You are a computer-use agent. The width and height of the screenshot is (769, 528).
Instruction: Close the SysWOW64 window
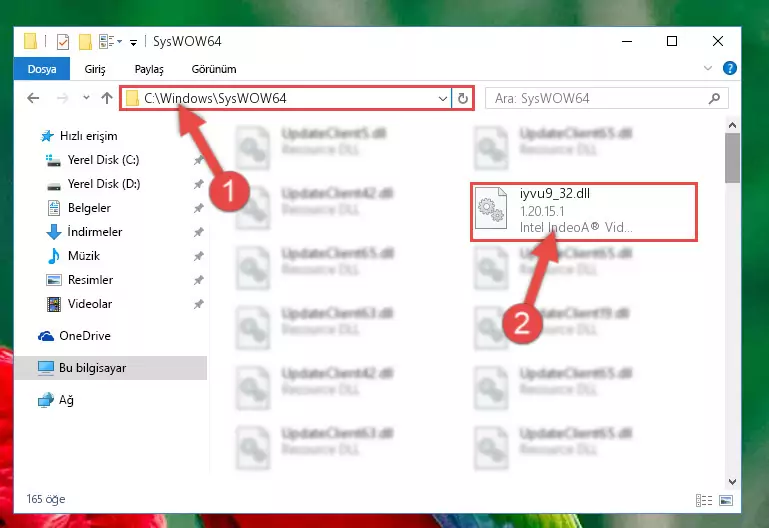click(718, 41)
